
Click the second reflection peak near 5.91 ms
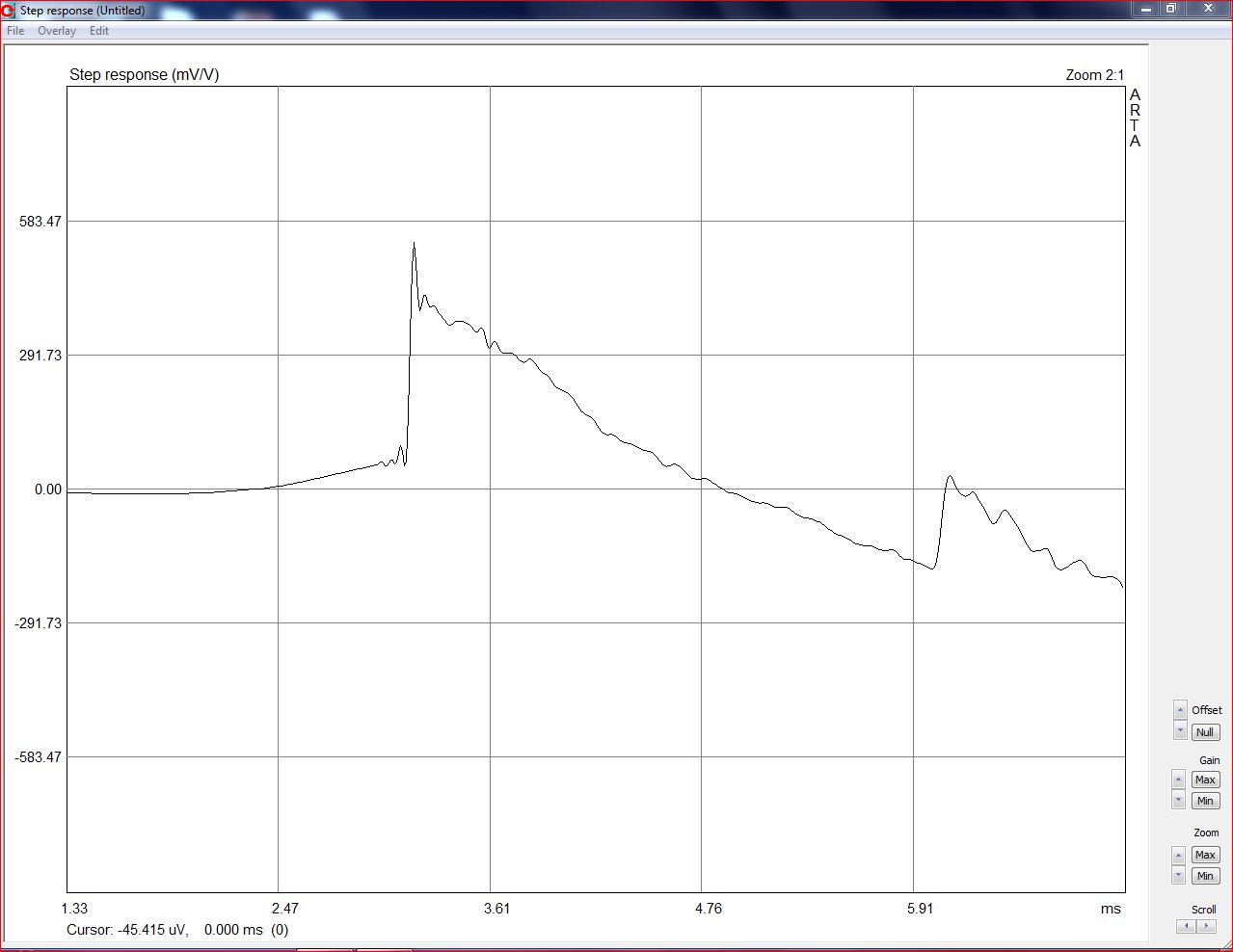tap(950, 476)
